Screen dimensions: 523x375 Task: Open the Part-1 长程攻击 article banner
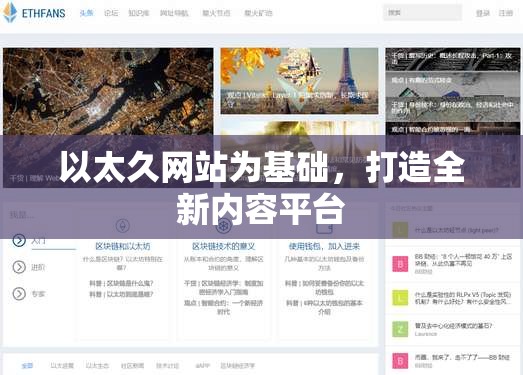click(x=453, y=59)
